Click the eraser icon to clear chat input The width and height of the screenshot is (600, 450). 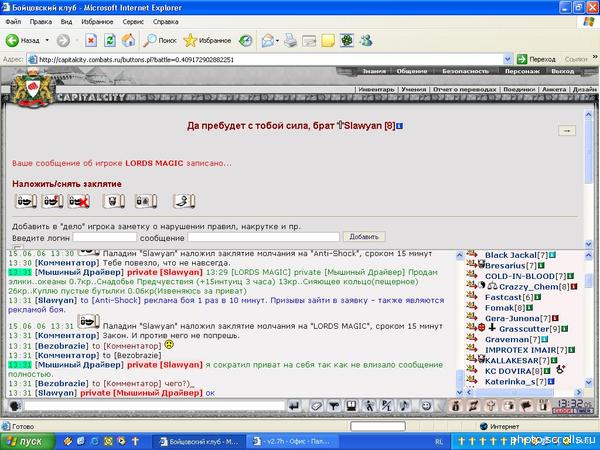point(316,406)
